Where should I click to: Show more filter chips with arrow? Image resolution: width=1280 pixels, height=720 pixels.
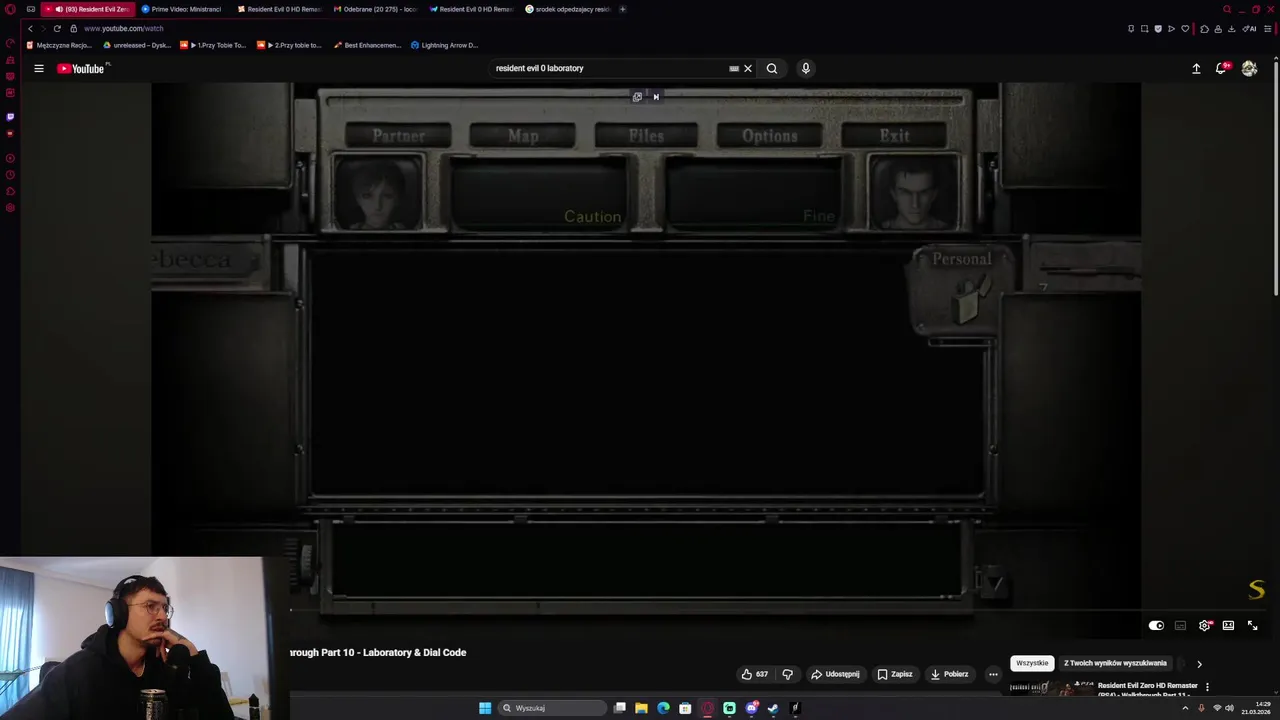coord(1199,664)
